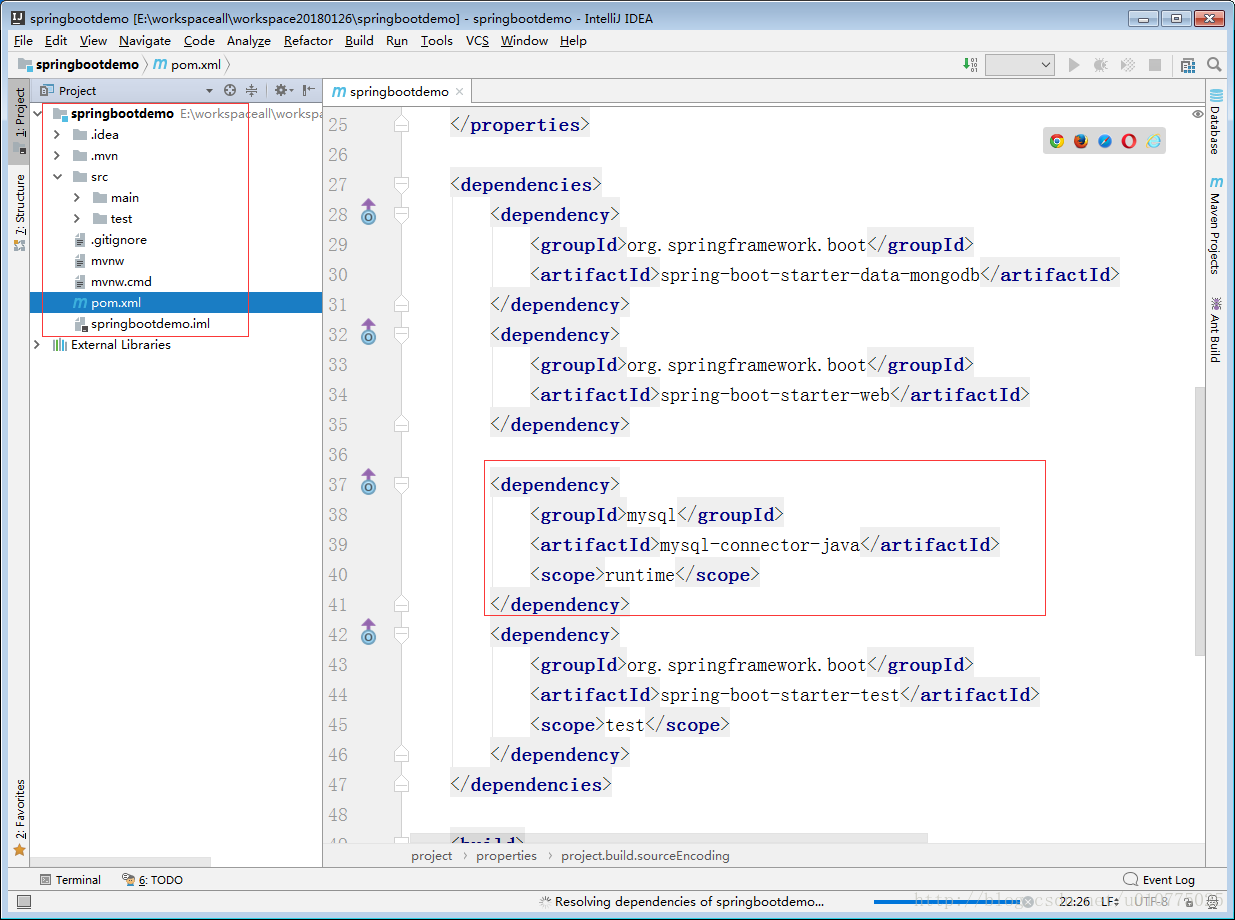This screenshot has width=1235, height=920.
Task: Open the Refactor menu
Action: pyautogui.click(x=308, y=40)
